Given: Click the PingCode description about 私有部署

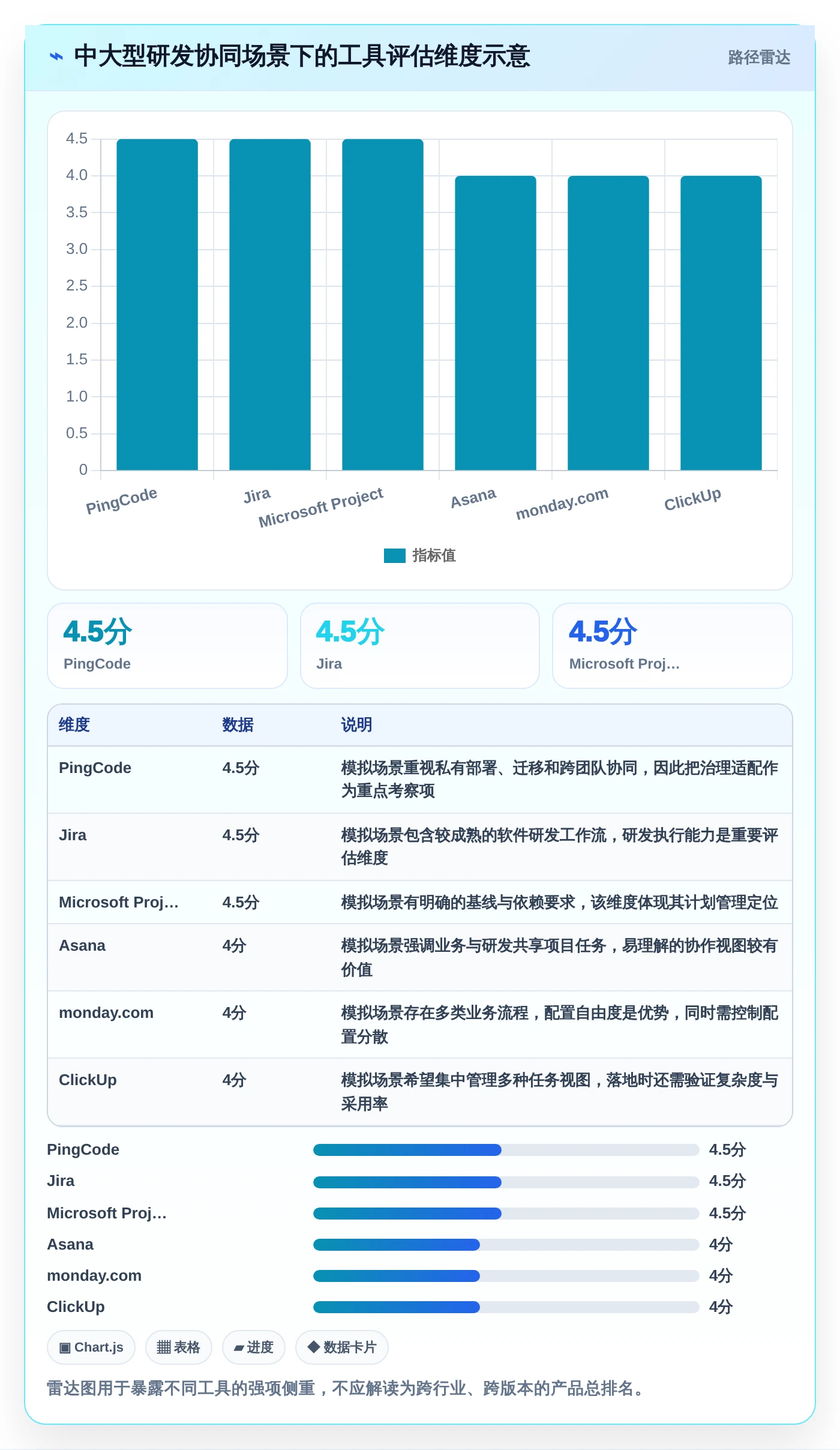Looking at the screenshot, I should (x=559, y=780).
